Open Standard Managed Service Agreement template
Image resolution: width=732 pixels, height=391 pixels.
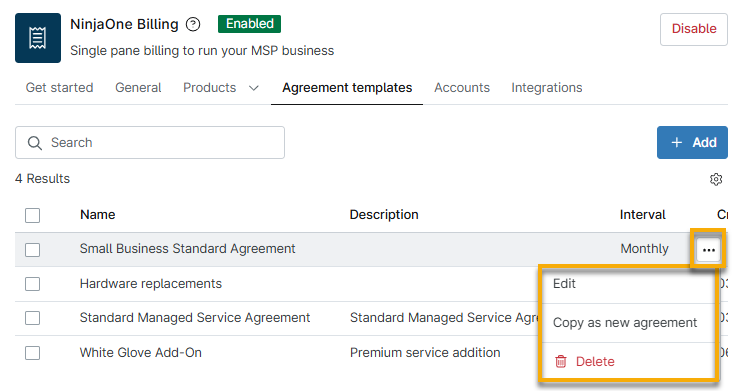click(195, 318)
